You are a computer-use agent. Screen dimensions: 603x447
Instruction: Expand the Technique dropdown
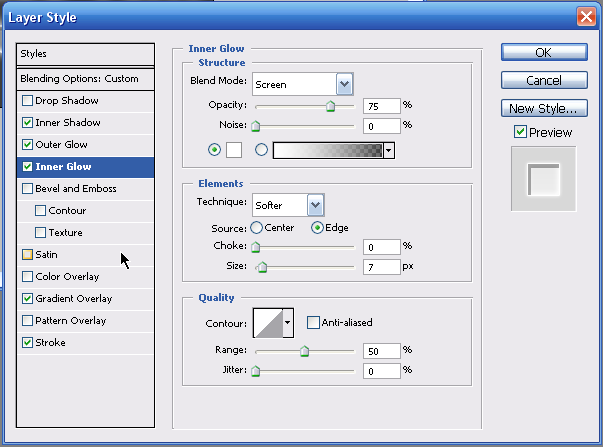[315, 205]
